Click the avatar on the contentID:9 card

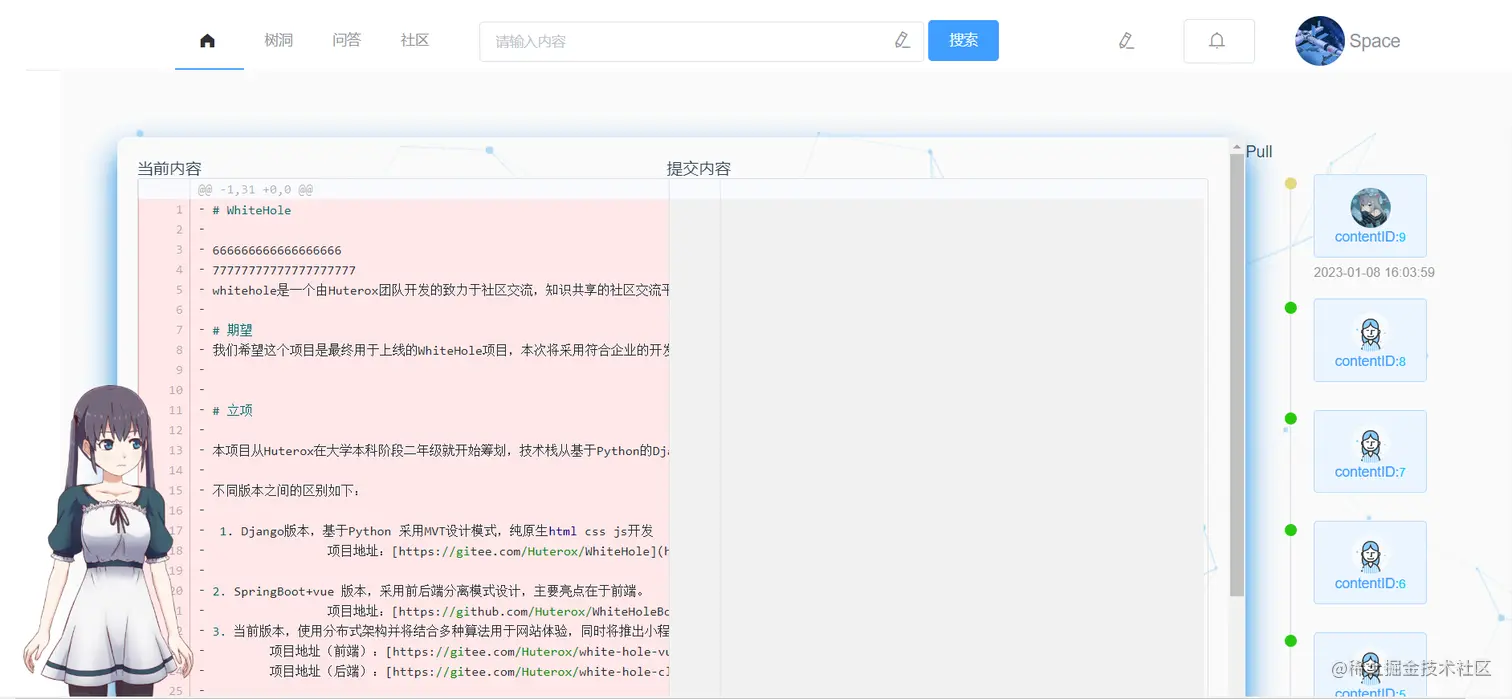click(1370, 206)
